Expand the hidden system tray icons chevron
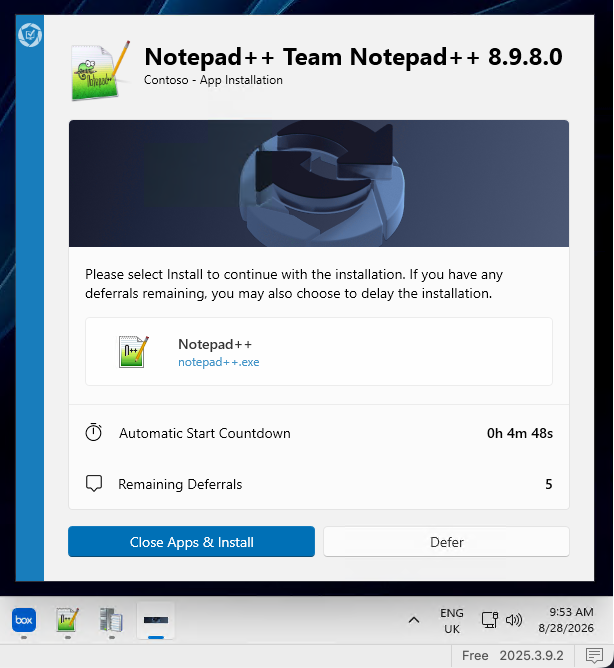The width and height of the screenshot is (614, 668). point(414,620)
